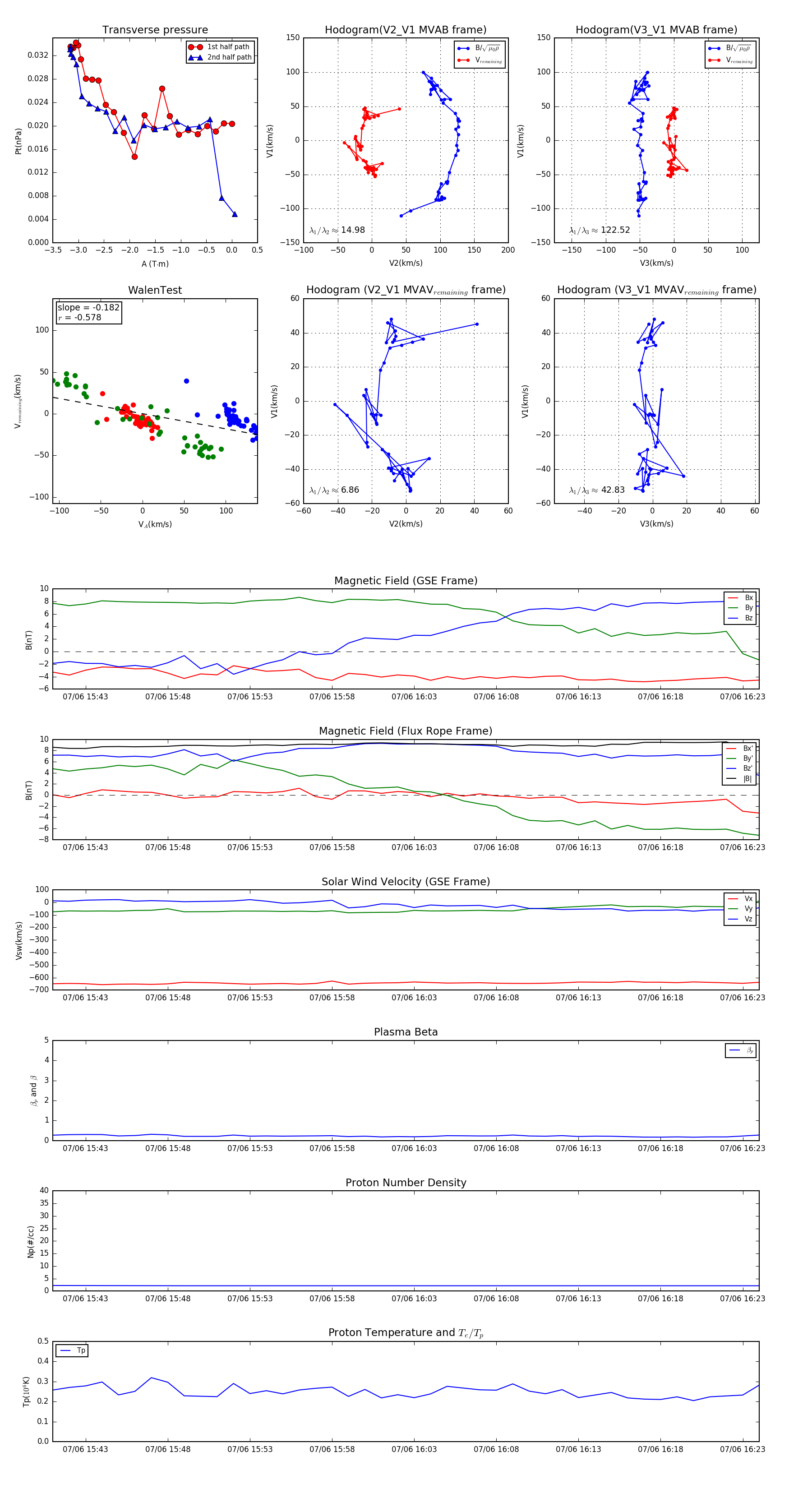Click the eigenvalue ratio text '6.86'
Image resolution: width=812 pixels, height=1489 pixels.
[350, 490]
